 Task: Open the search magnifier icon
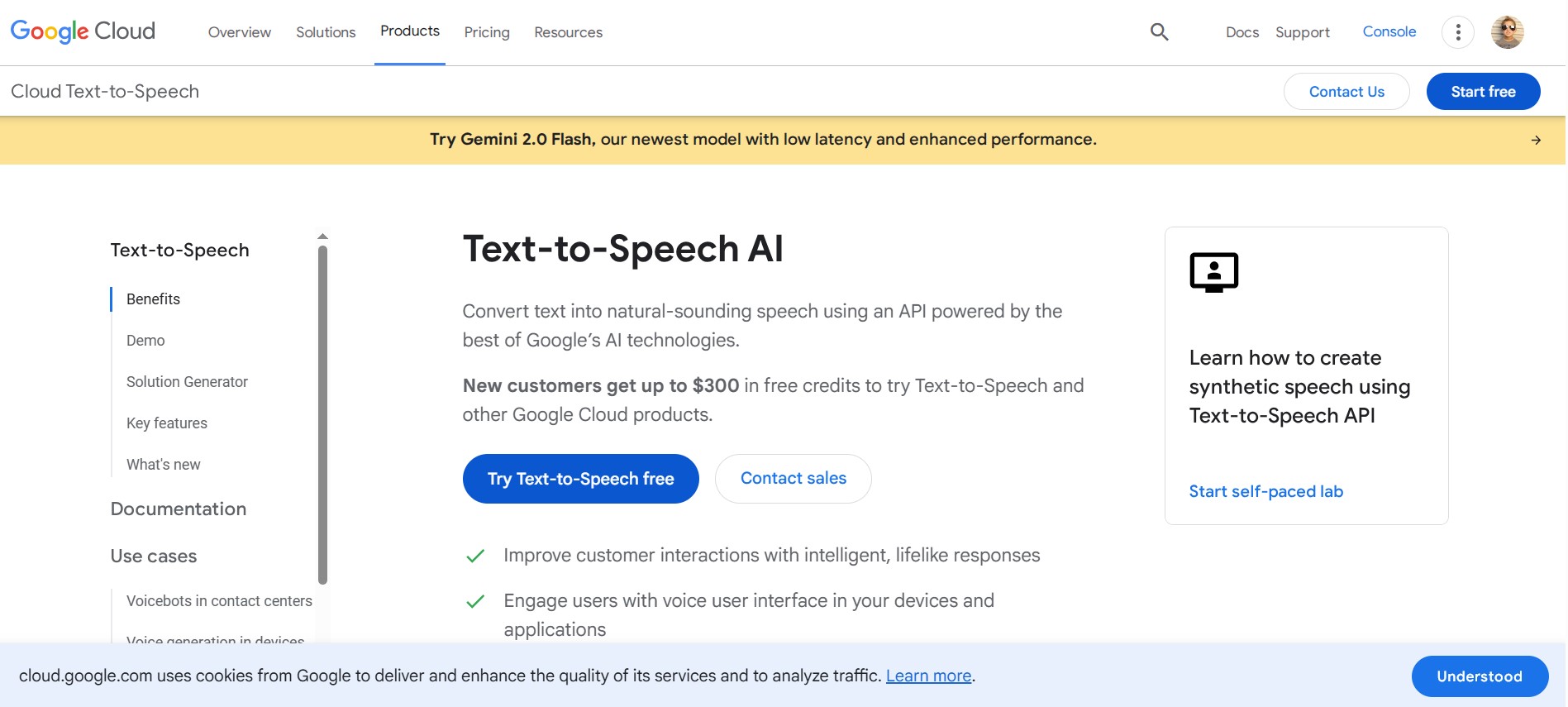tap(1159, 31)
